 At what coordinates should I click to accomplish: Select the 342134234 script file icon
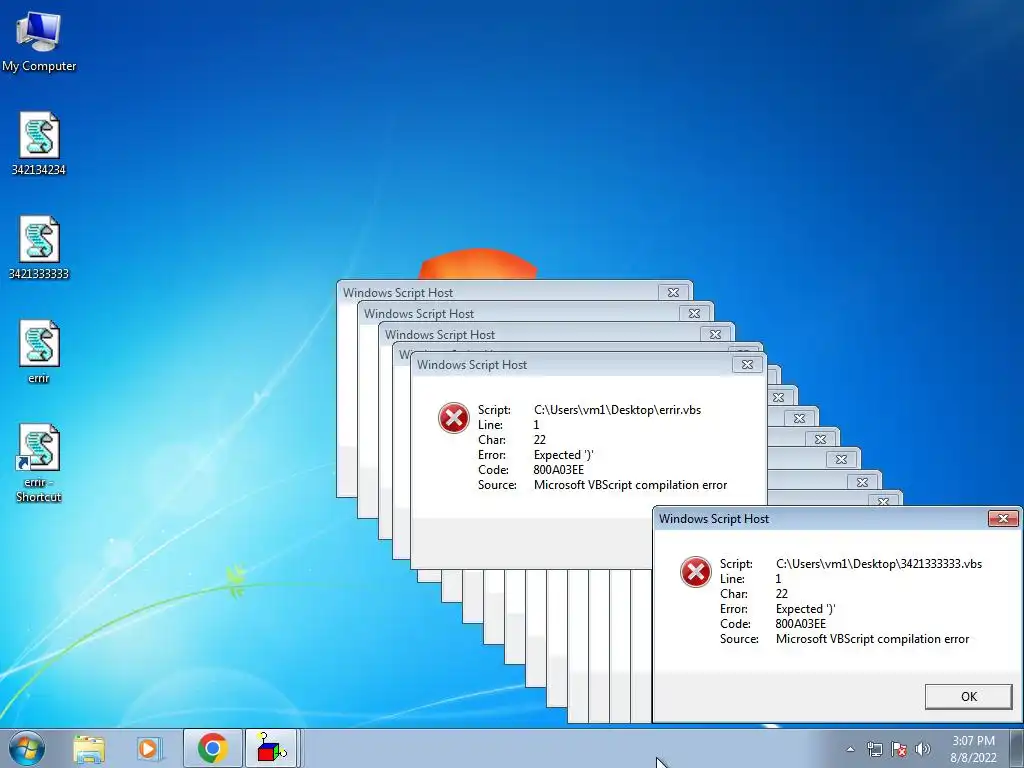tap(39, 144)
